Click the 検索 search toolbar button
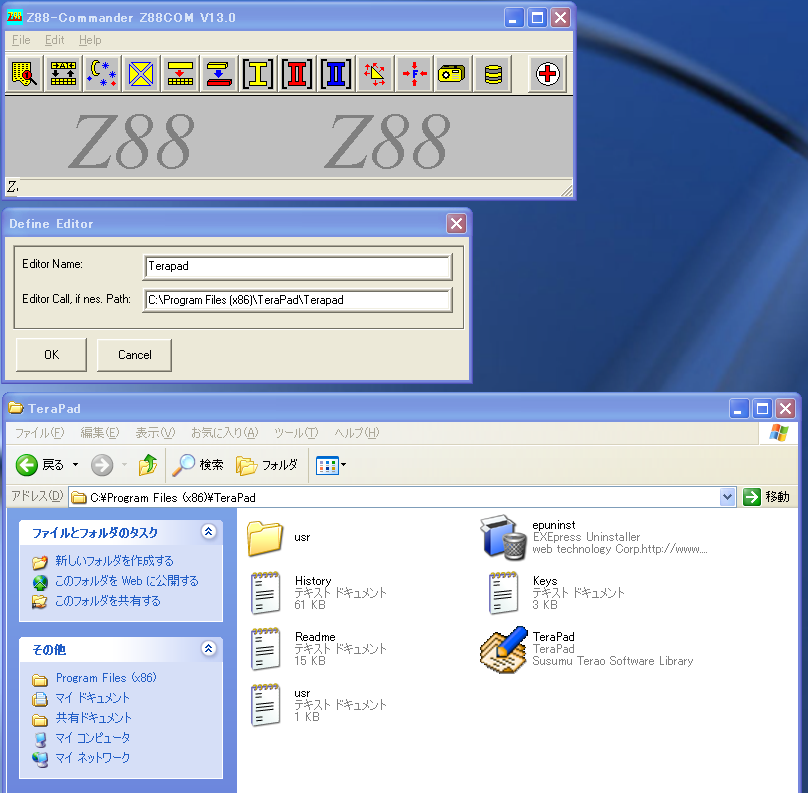This screenshot has height=793, width=808. [x=198, y=465]
